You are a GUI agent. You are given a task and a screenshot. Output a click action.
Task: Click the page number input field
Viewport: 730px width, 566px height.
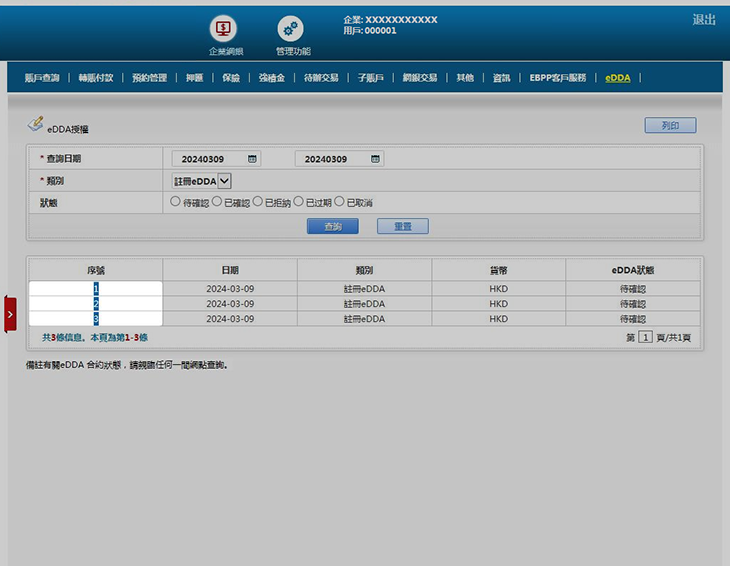[x=645, y=338]
